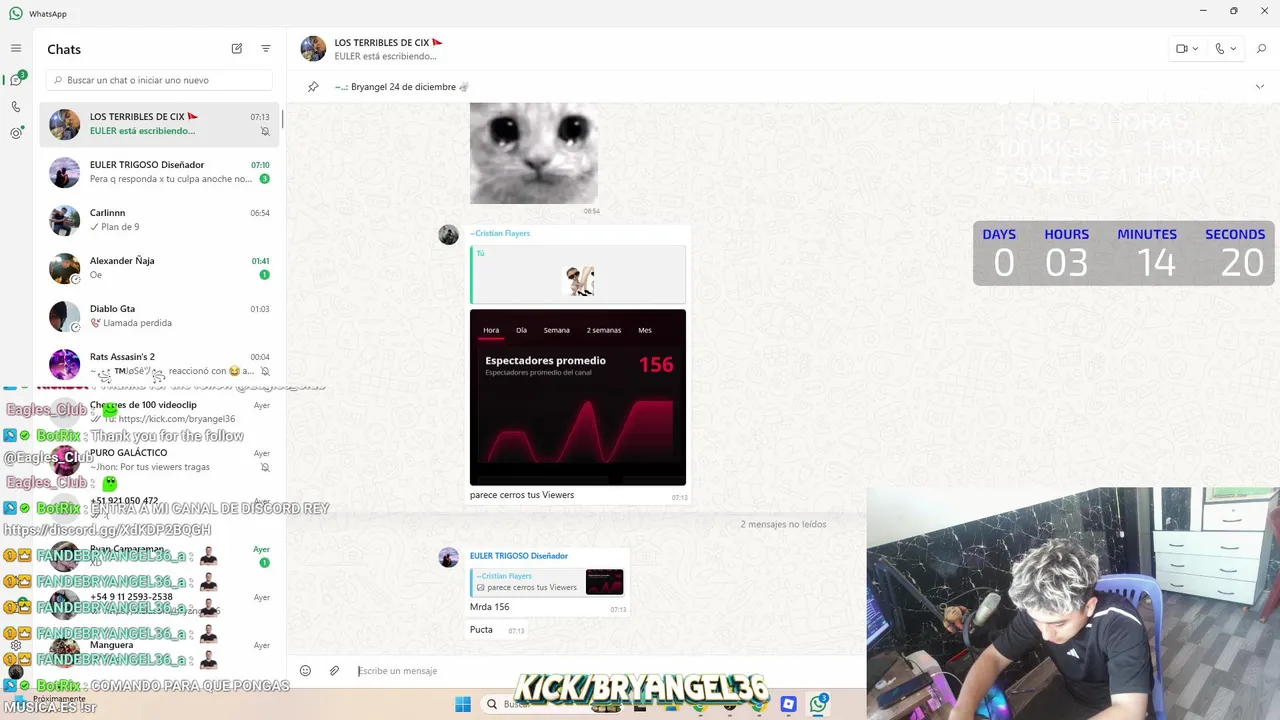Click Diablo Gta's profile picture

[65, 316]
